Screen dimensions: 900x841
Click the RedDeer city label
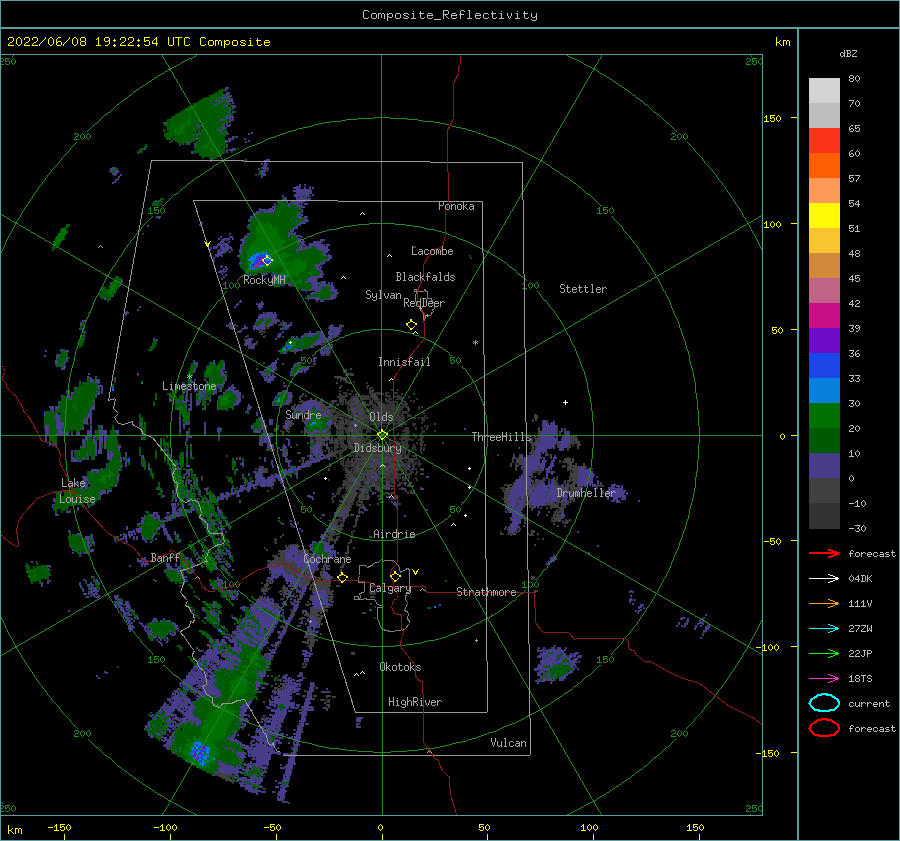point(424,303)
